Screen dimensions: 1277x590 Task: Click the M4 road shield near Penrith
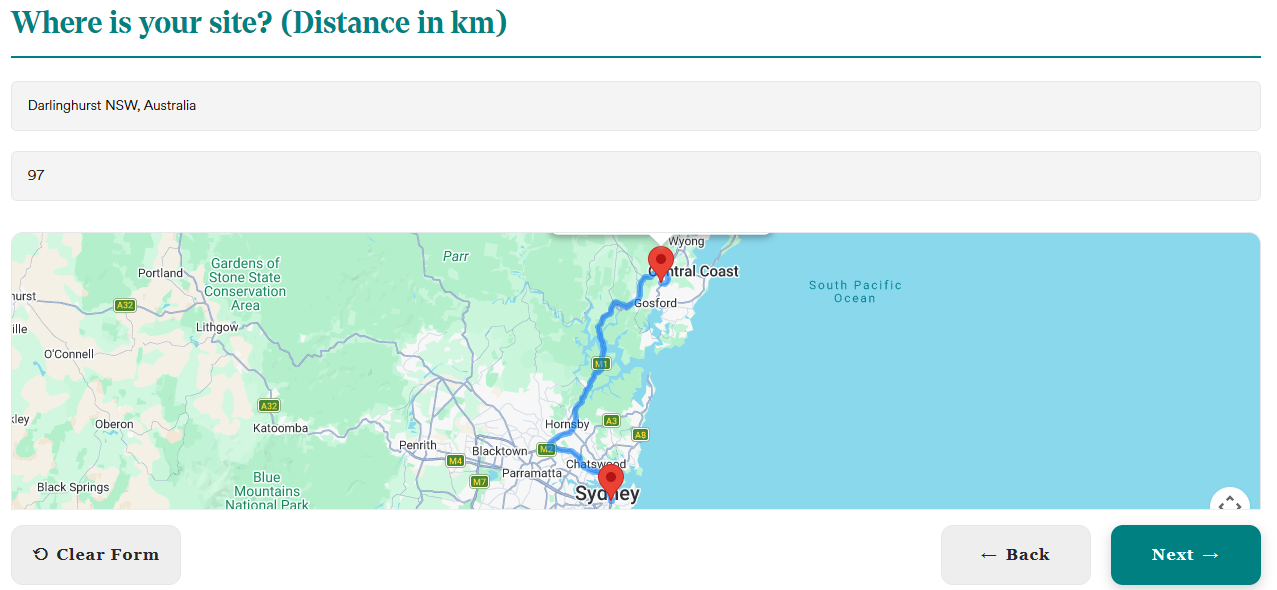455,461
